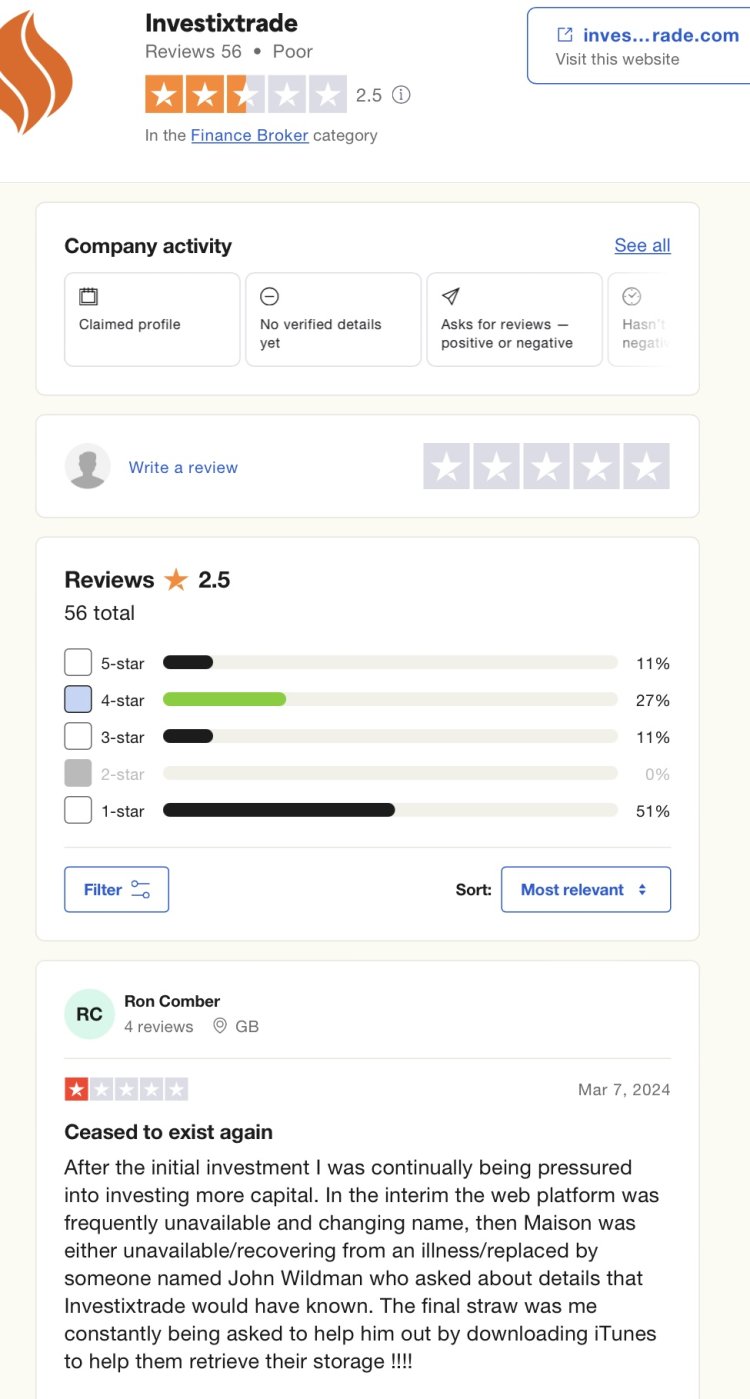This screenshot has width=750, height=1399.
Task: Click the 1-star rating bar
Action: pyautogui.click(x=390, y=810)
